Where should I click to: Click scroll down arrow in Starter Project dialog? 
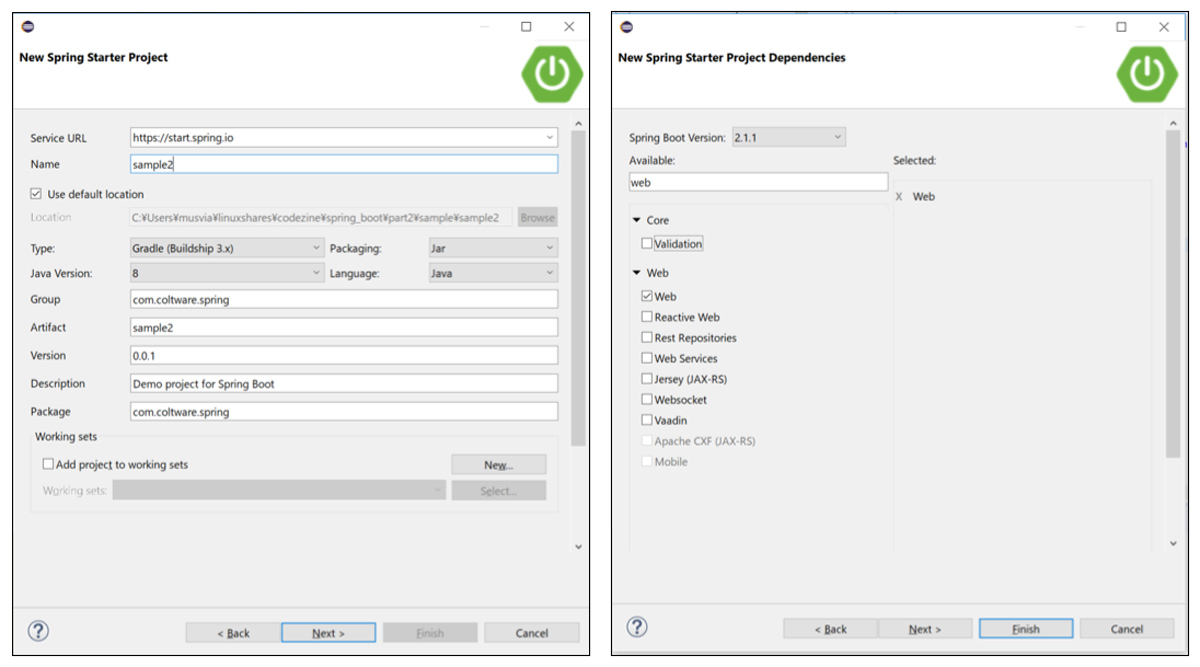point(578,546)
